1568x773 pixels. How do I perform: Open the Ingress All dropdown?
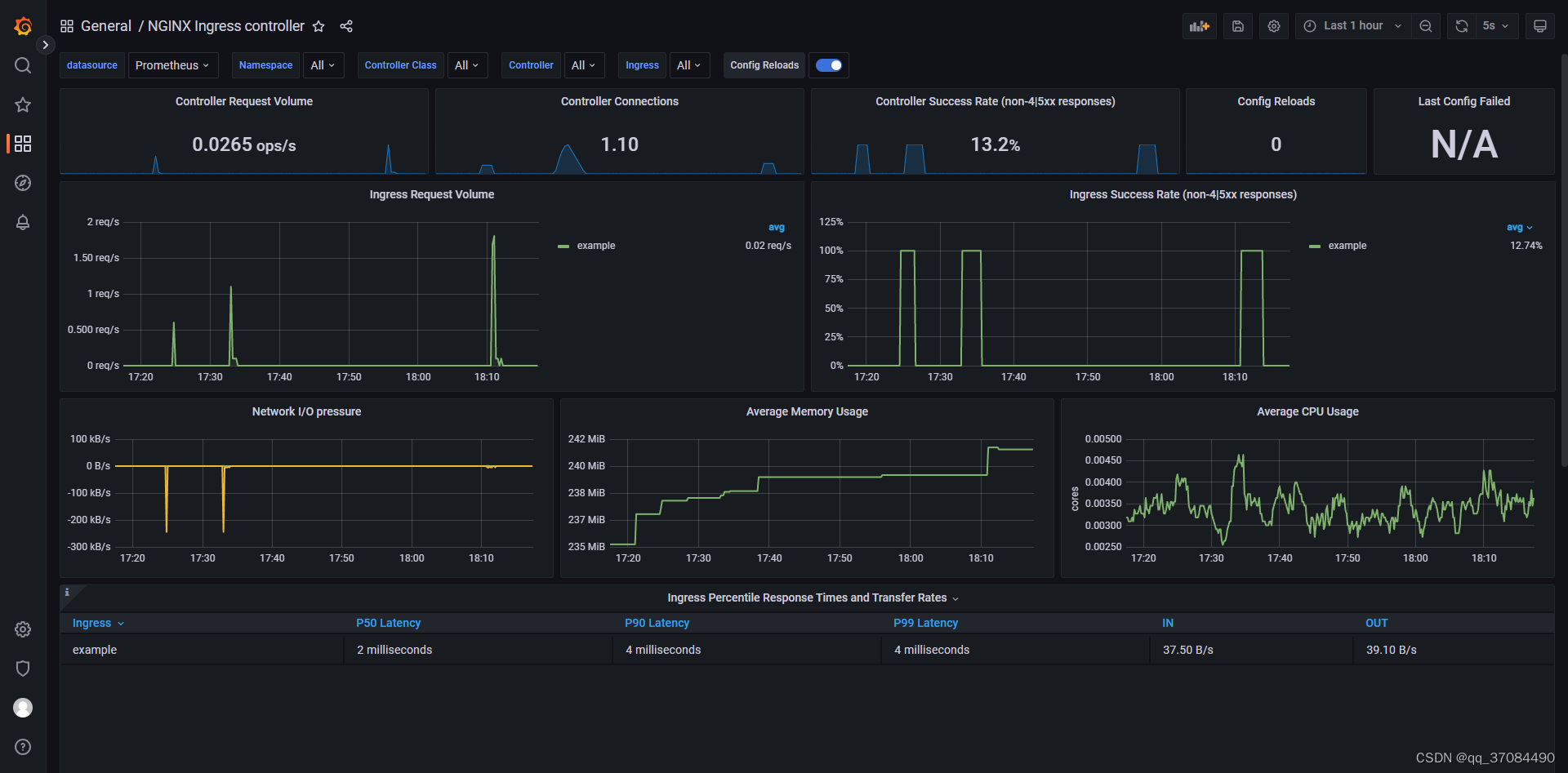pyautogui.click(x=689, y=65)
